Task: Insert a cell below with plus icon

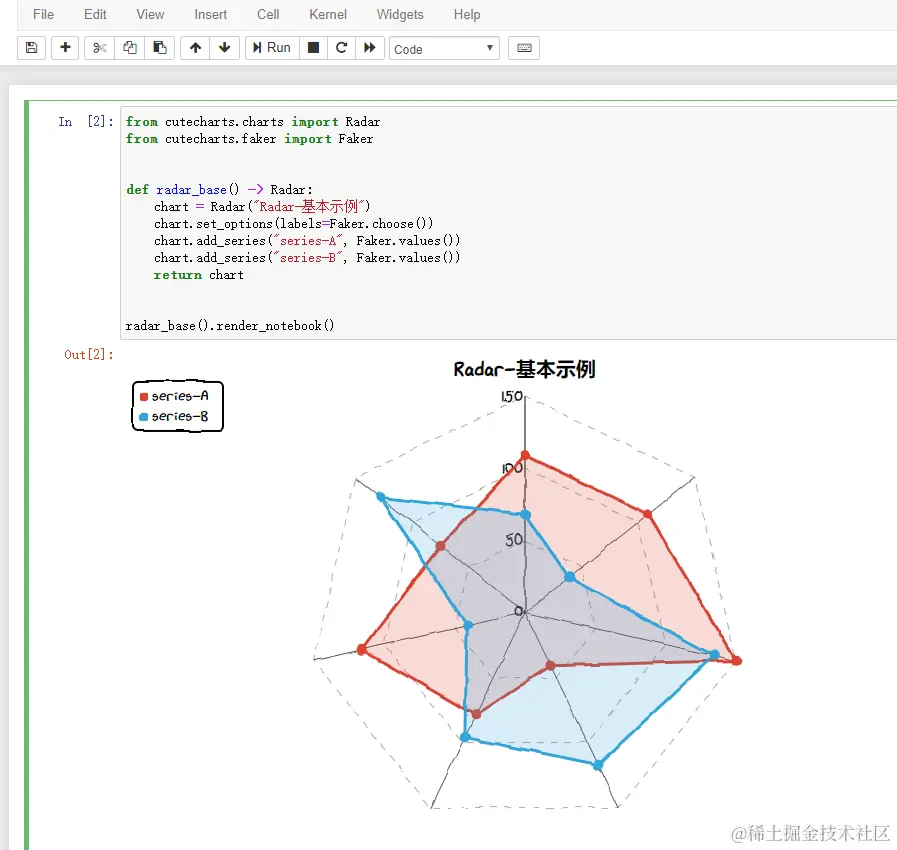Action: [x=65, y=47]
